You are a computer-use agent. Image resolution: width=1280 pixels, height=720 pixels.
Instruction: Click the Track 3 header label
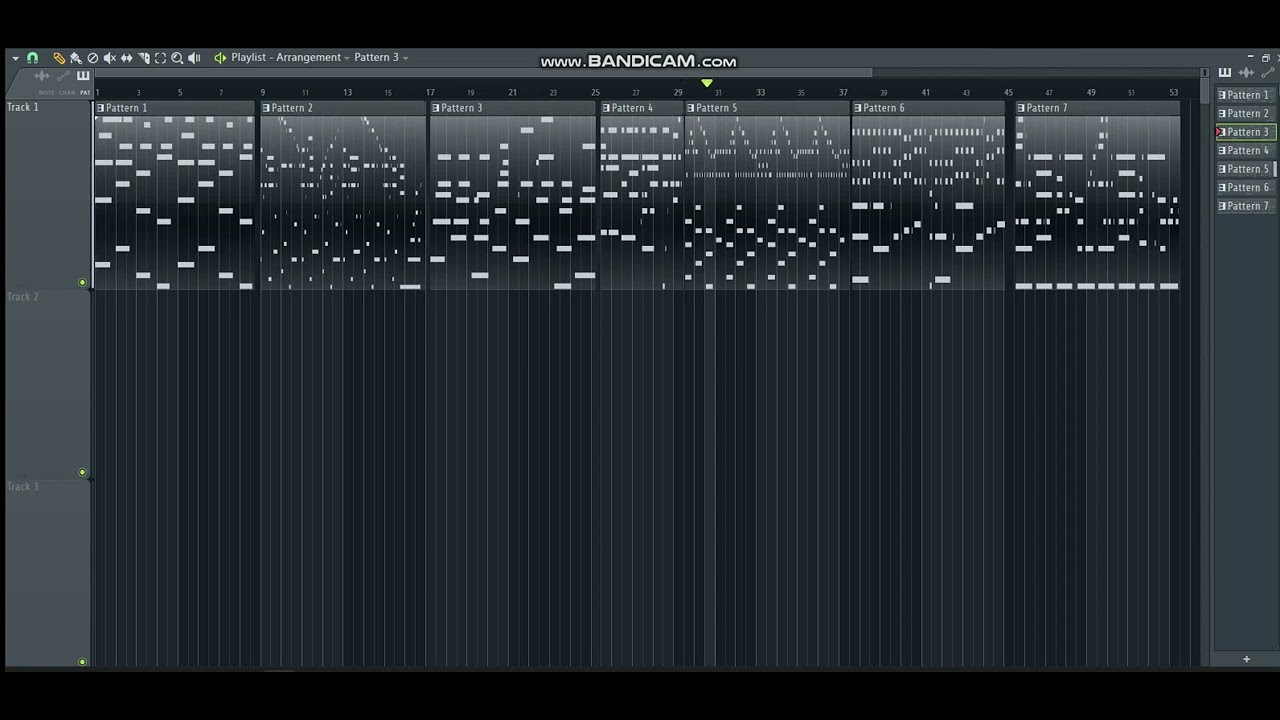click(x=23, y=486)
